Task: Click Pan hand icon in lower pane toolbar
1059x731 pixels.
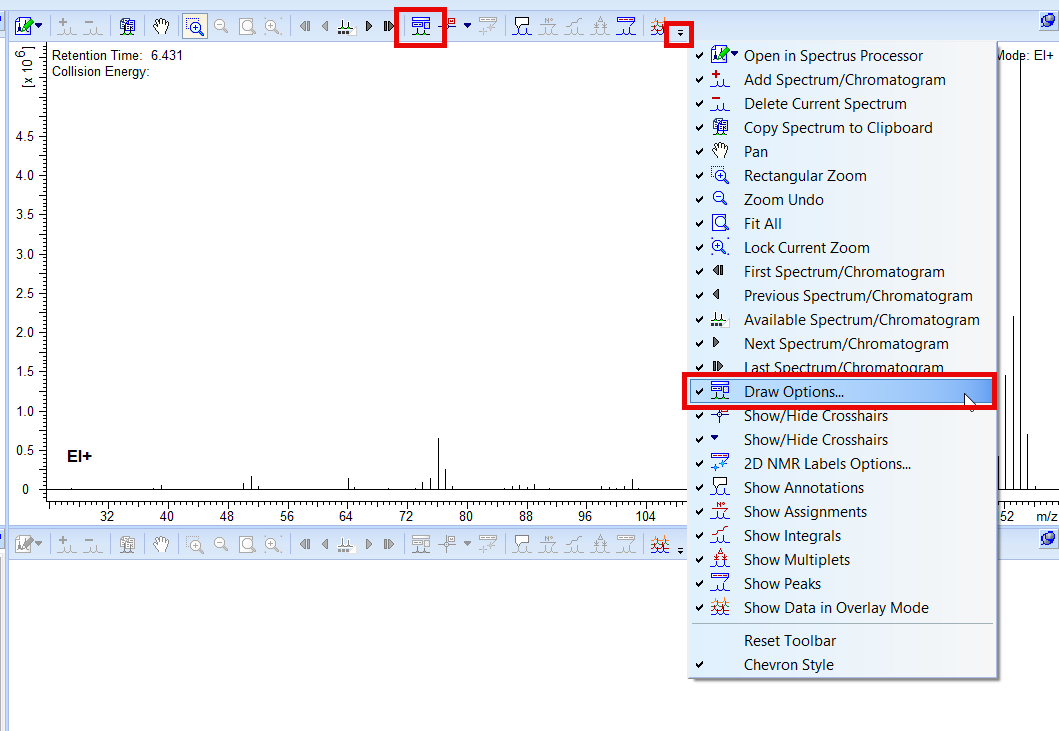Action: click(x=161, y=545)
